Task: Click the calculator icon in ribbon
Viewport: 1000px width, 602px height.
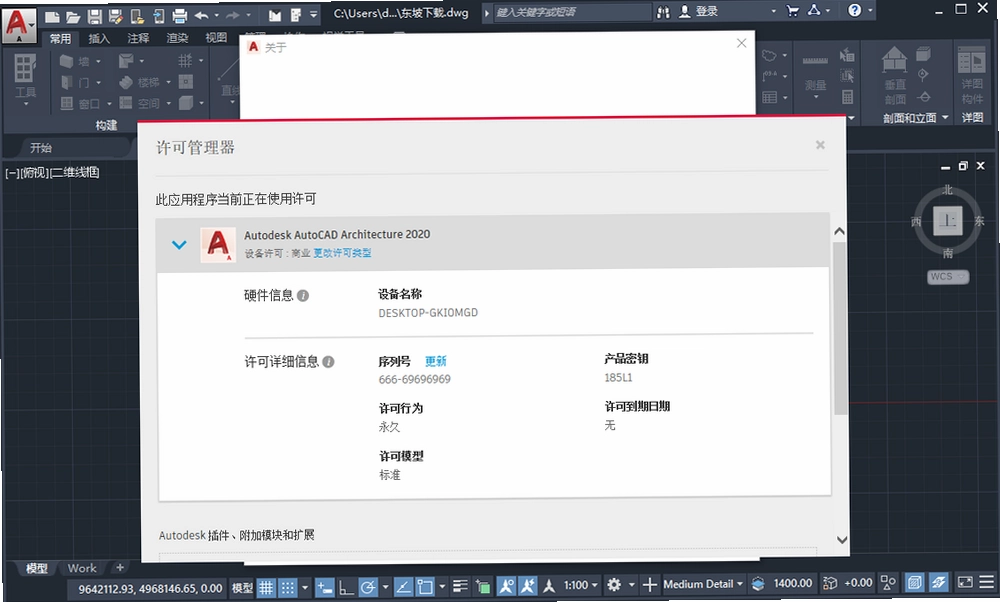Action: tap(848, 97)
